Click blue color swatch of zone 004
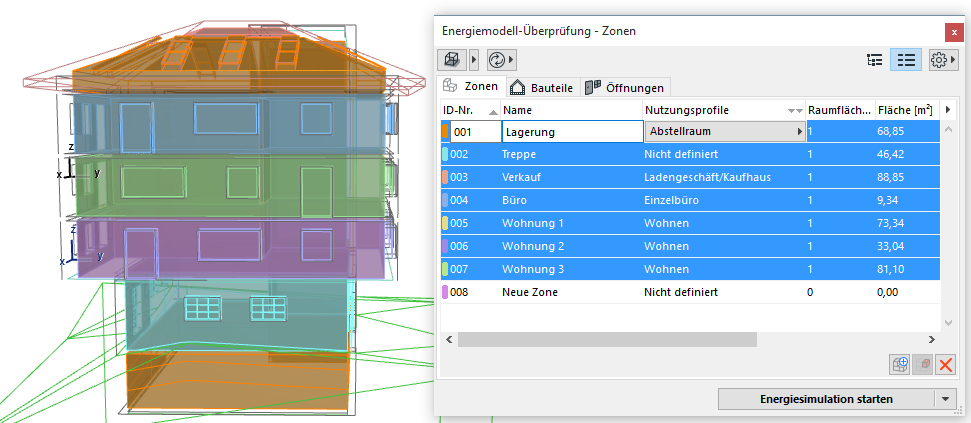971x423 pixels. coord(445,200)
